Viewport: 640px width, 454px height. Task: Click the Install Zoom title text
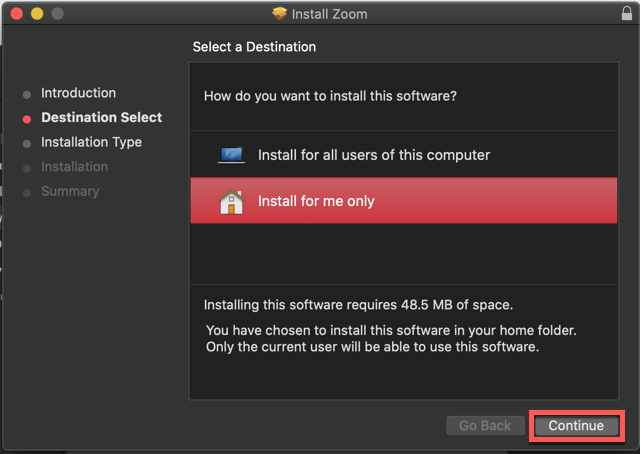pos(329,14)
